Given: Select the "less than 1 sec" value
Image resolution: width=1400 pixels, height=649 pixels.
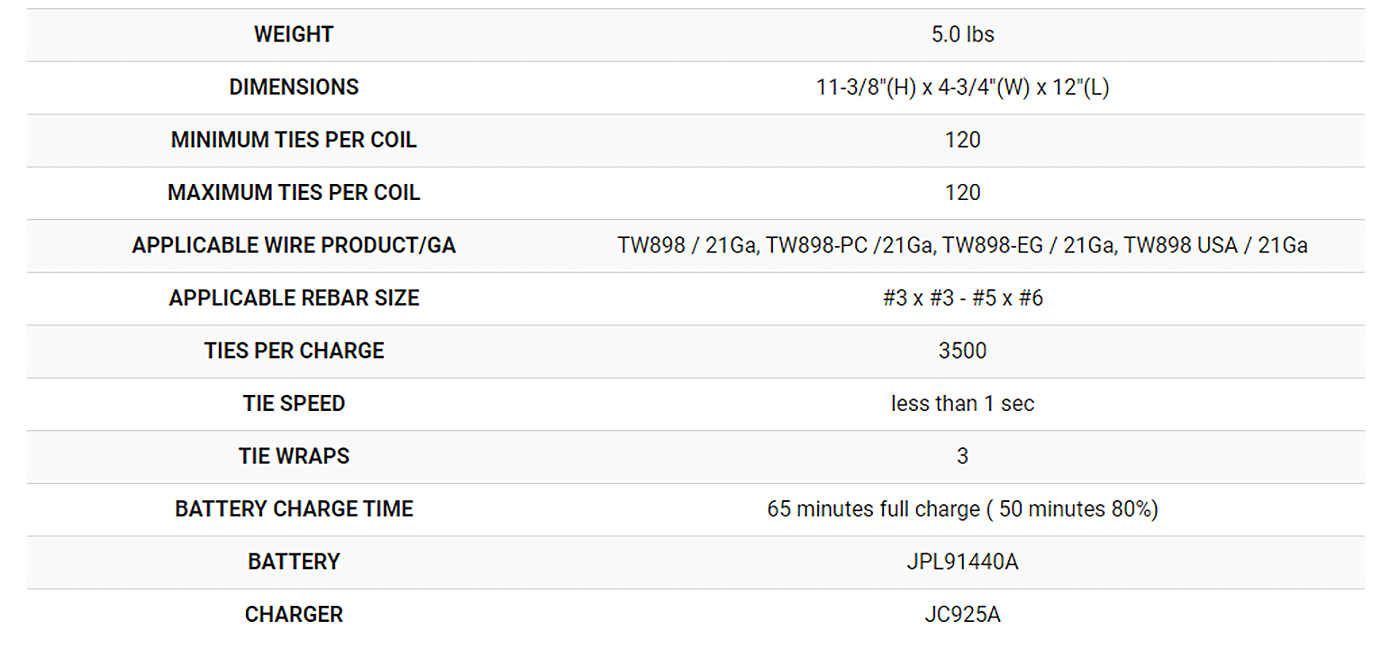Looking at the screenshot, I should click(962, 403).
